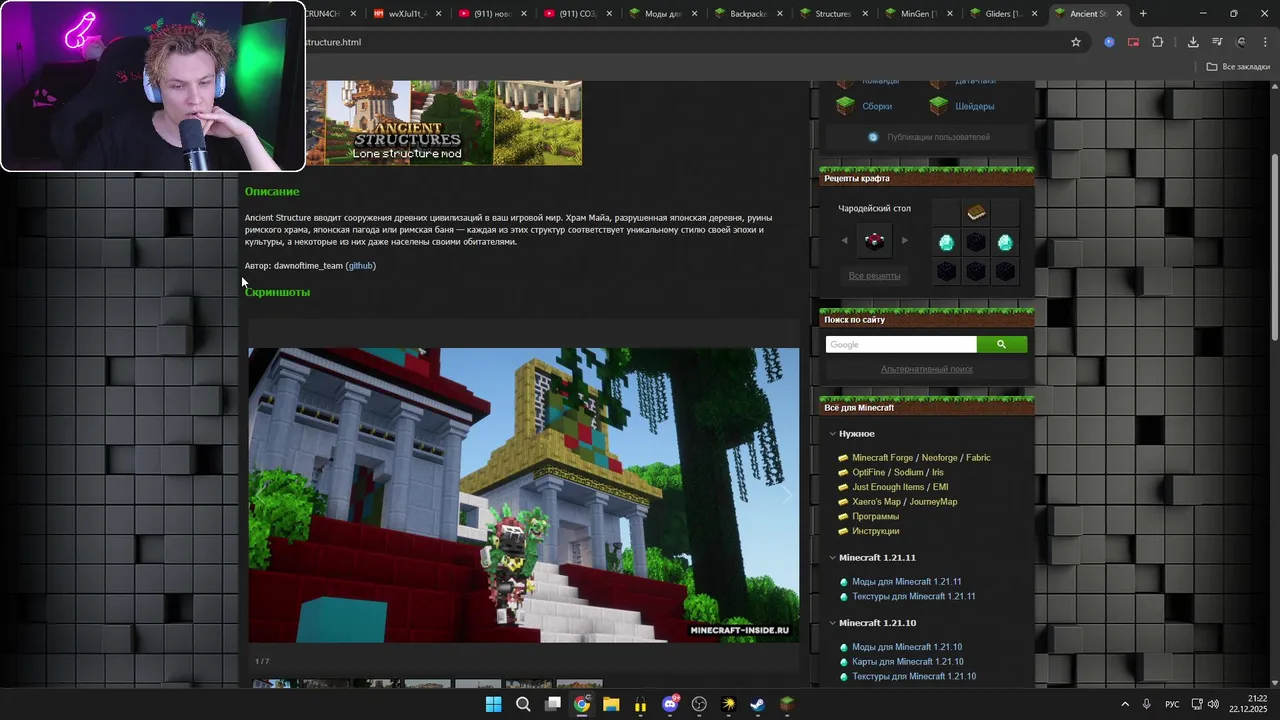The image size is (1280, 720).
Task: Open the Программы link
Action: [875, 517]
